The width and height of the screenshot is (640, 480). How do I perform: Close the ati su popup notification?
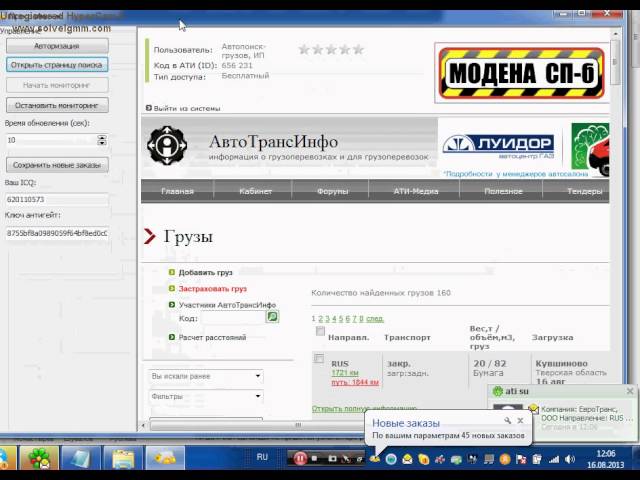tap(630, 391)
